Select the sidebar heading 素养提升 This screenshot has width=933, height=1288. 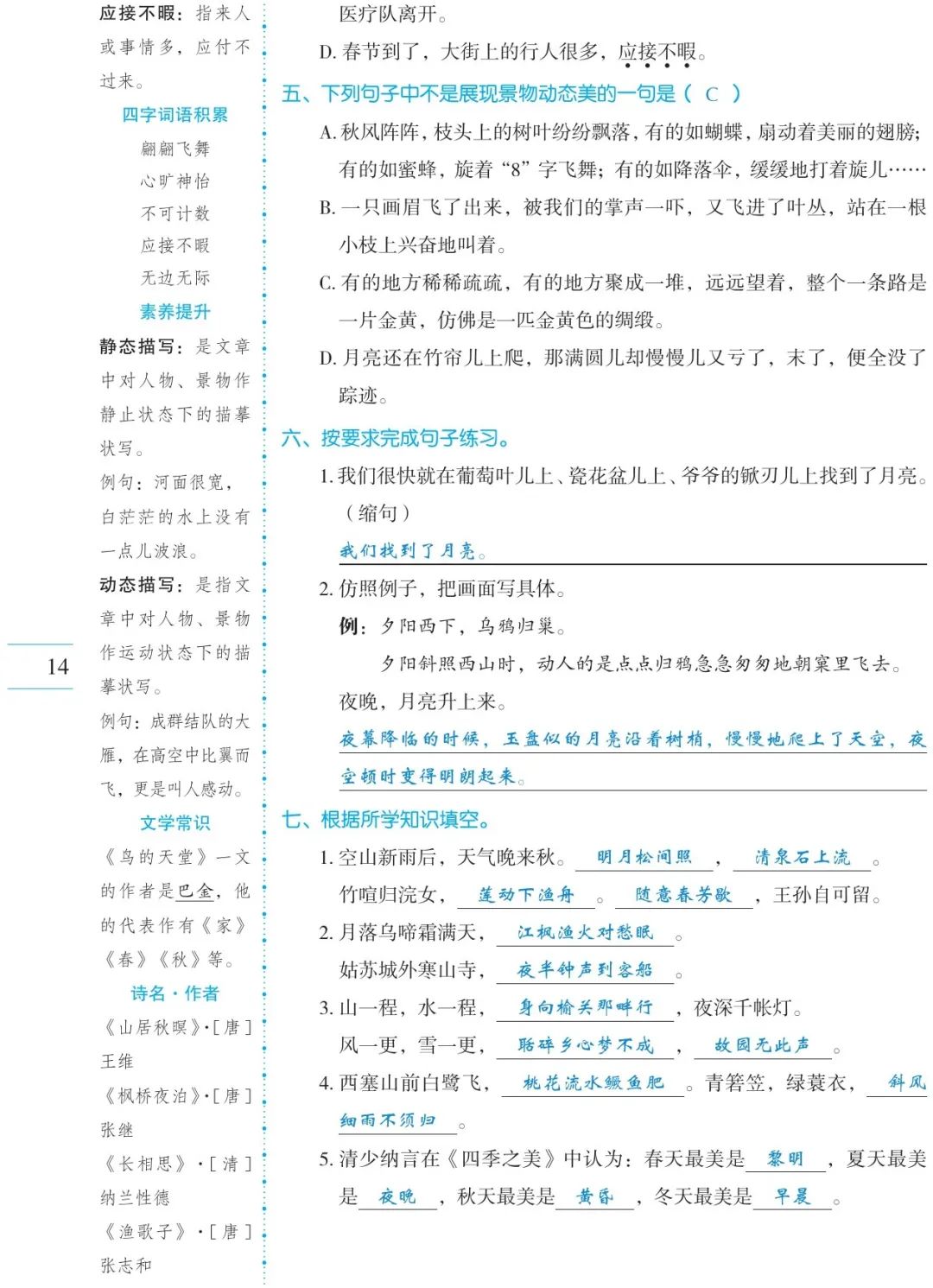click(175, 312)
